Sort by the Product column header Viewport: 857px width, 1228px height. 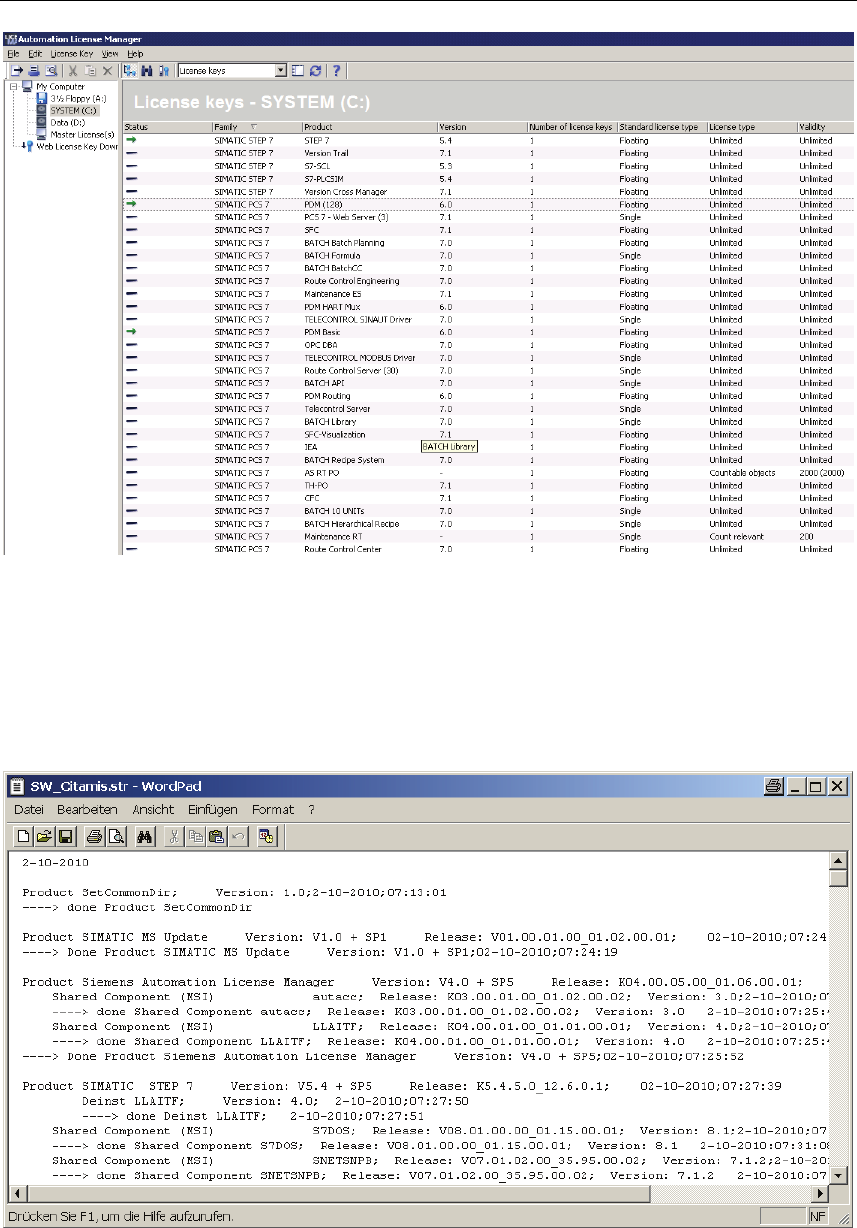click(369, 127)
